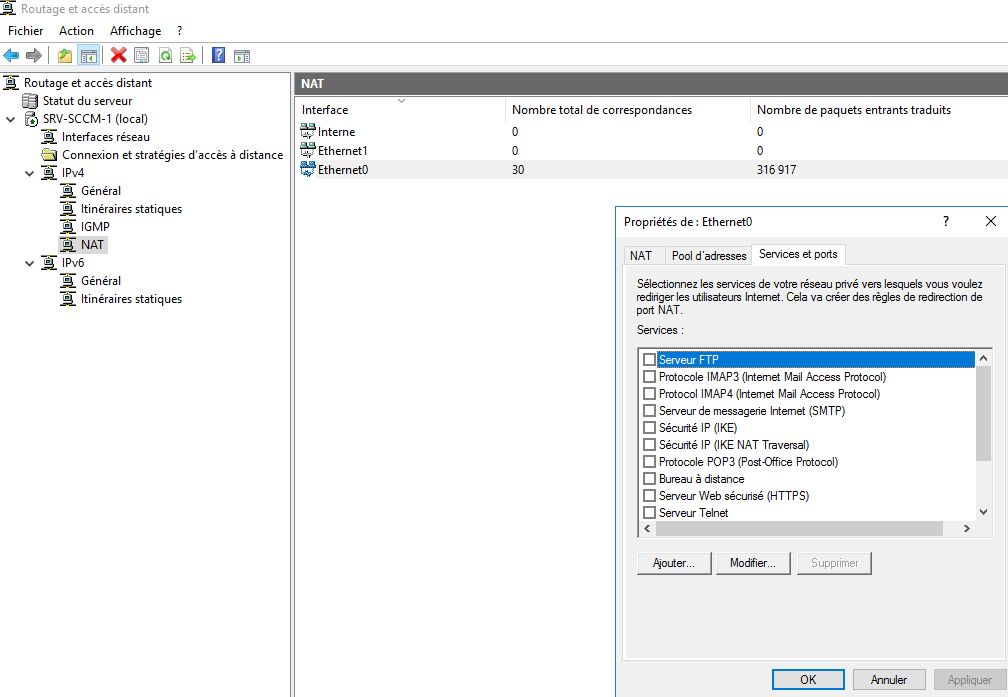The height and width of the screenshot is (697, 1008).
Task: Collapse the IPv6 tree branch
Action: [x=29, y=263]
